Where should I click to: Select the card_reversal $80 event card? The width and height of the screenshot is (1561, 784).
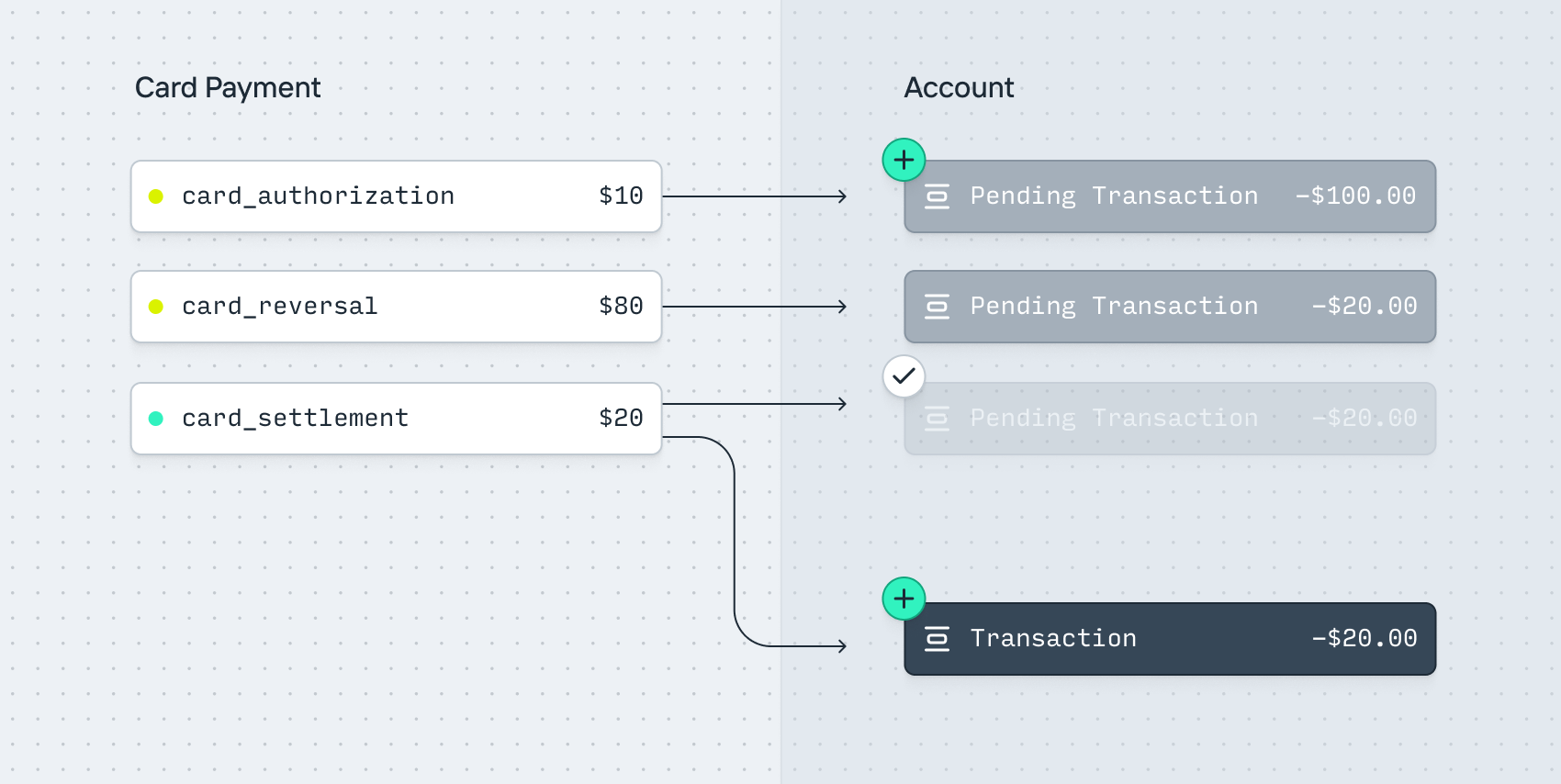click(x=396, y=307)
